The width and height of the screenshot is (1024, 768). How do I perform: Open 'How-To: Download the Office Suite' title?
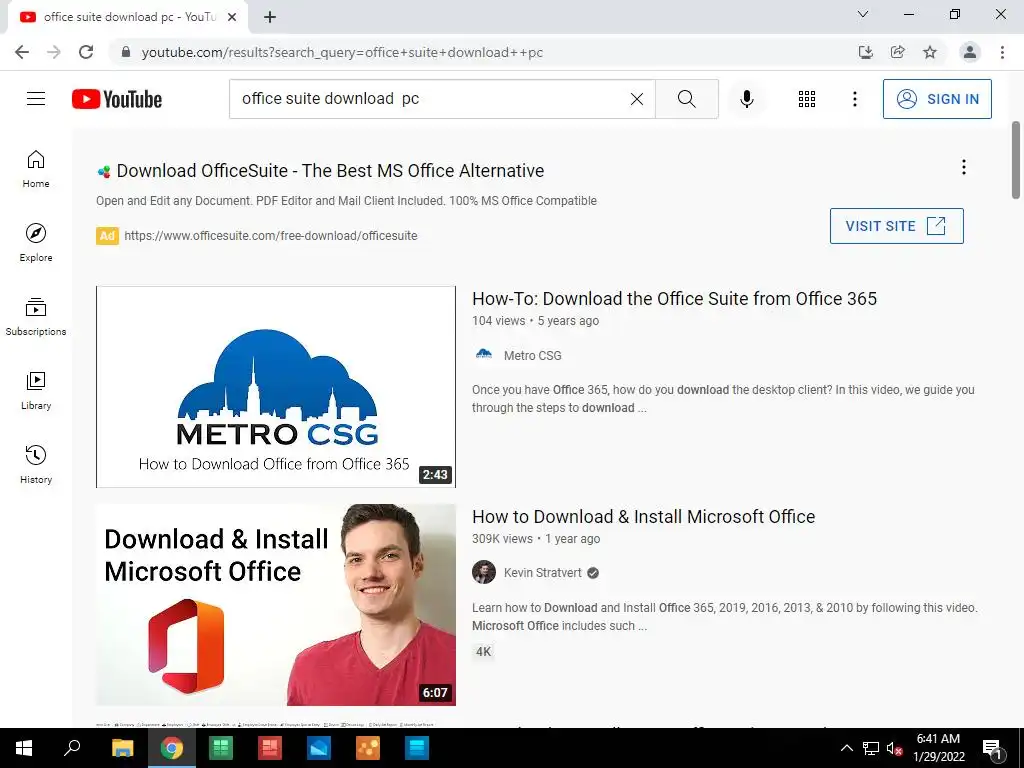[x=674, y=298]
